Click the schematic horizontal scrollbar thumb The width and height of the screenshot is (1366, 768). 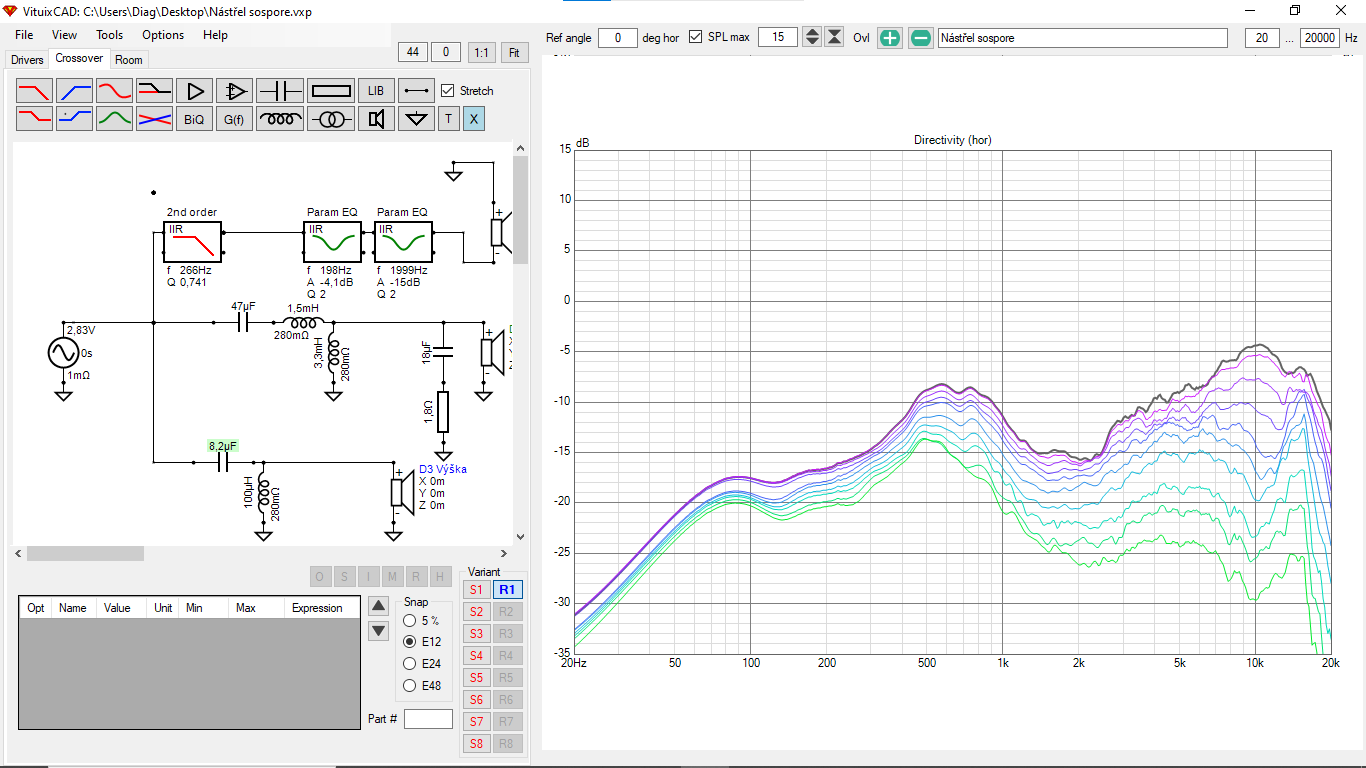coord(85,553)
